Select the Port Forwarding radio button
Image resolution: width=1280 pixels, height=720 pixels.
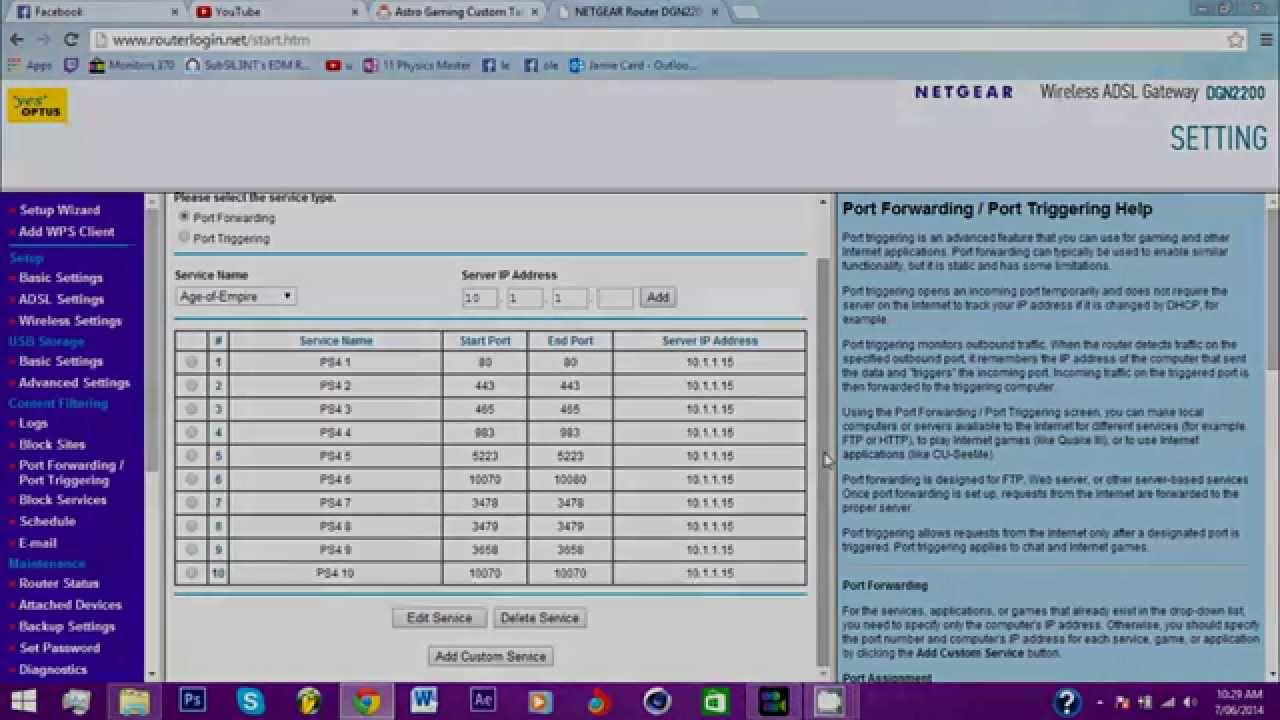click(x=184, y=216)
